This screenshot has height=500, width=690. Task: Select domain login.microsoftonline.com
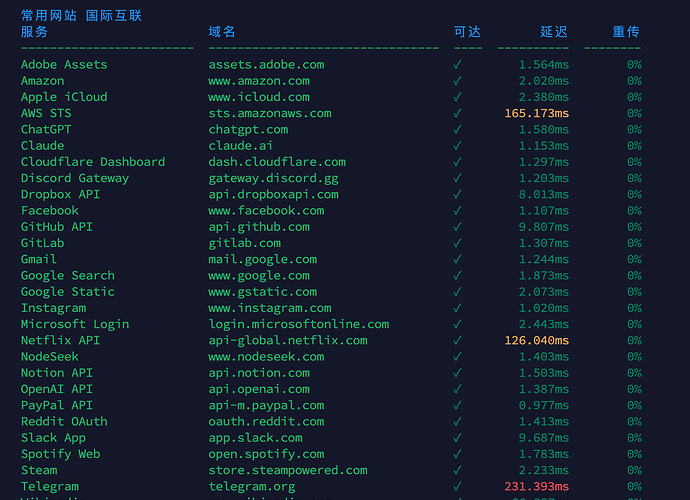coord(299,325)
